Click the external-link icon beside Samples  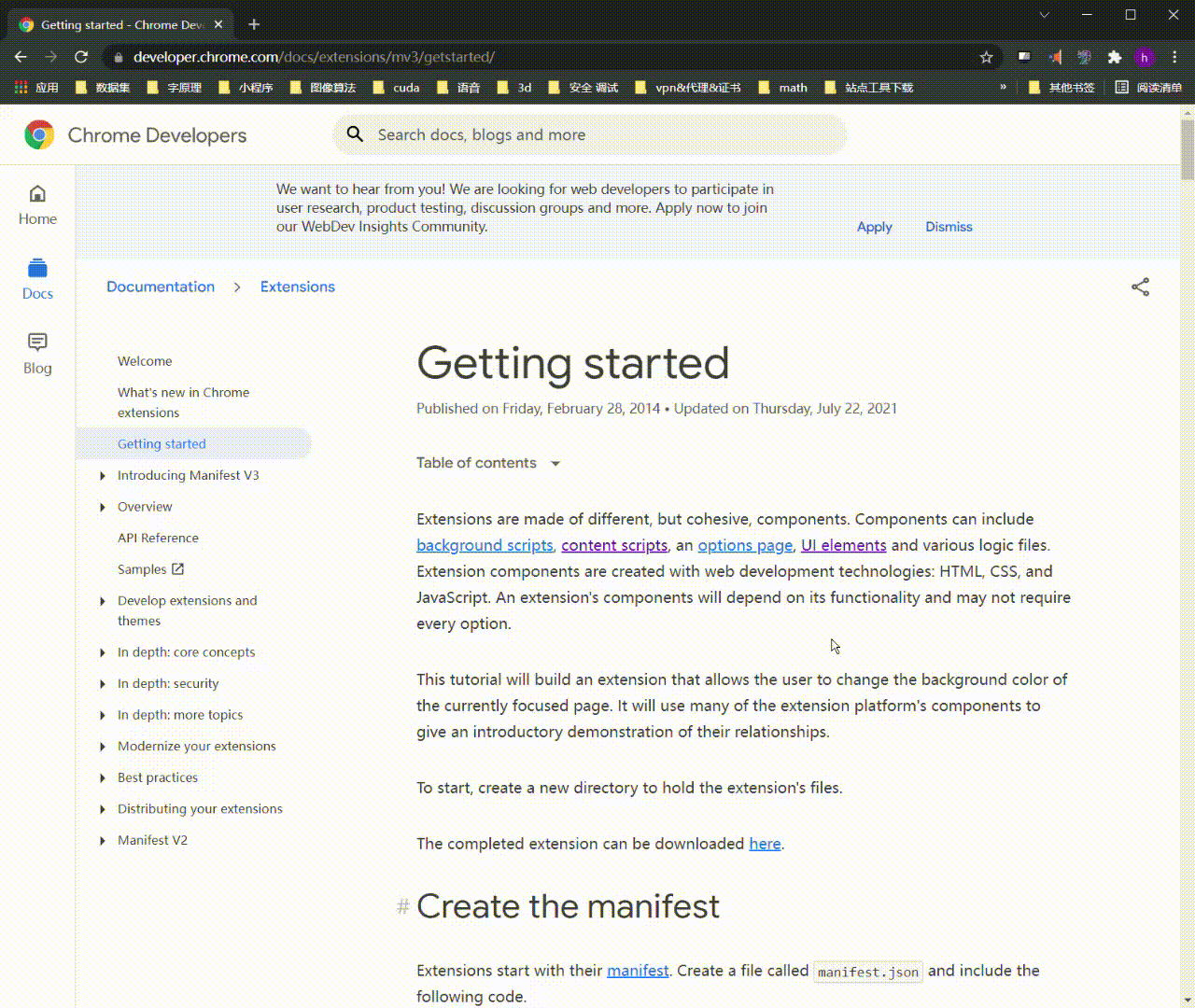(x=177, y=568)
